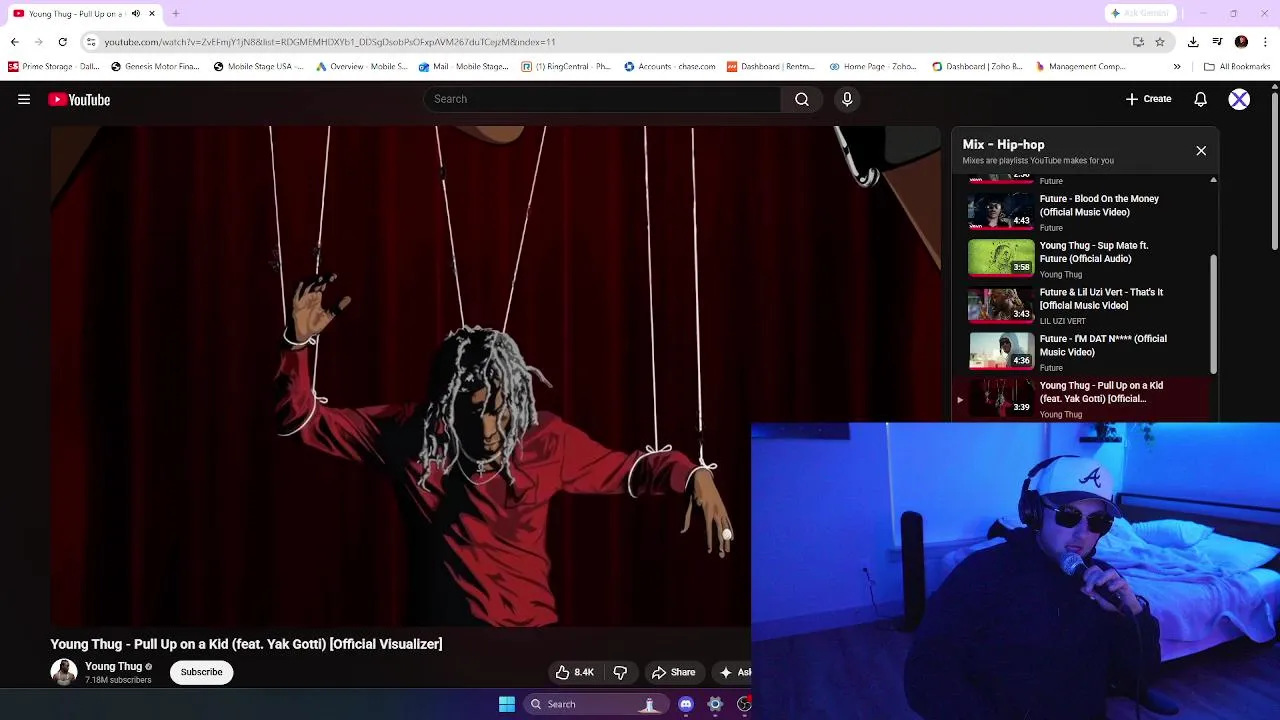Viewport: 1280px width, 720px height.
Task: Close the Mix - Hip-hop playlist panel
Action: point(1201,151)
